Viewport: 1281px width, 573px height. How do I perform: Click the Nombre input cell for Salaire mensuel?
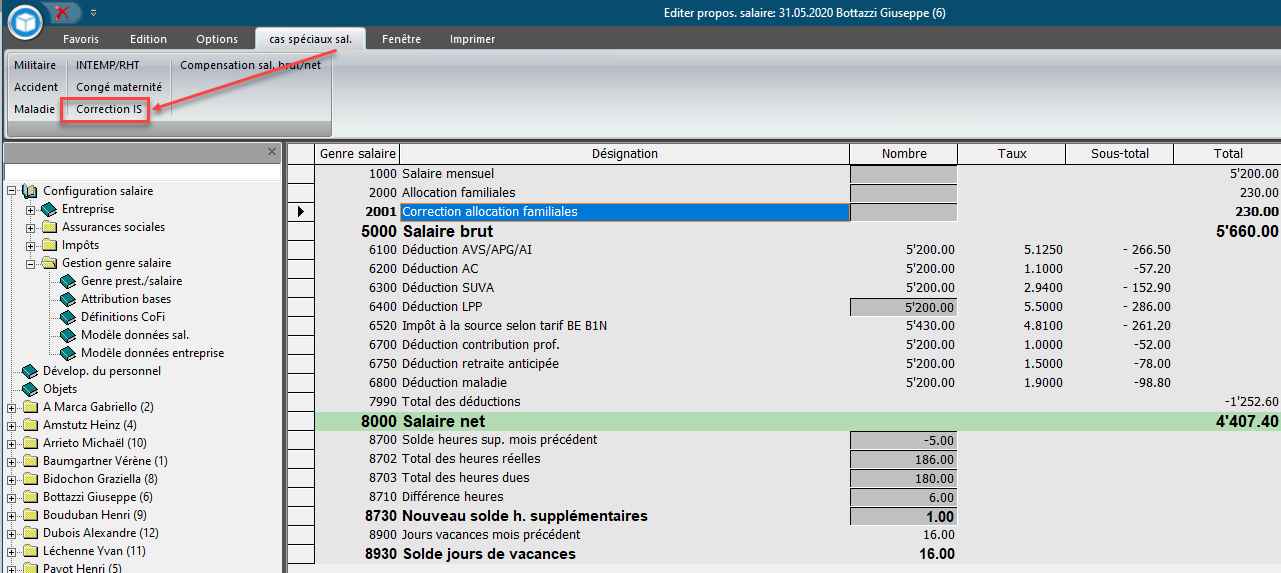click(x=903, y=174)
